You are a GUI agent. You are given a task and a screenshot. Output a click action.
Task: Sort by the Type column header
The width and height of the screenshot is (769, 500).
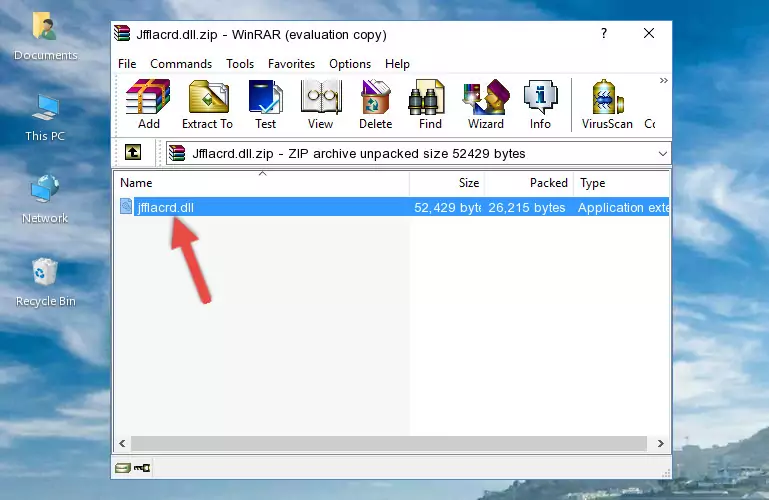pyautogui.click(x=621, y=183)
